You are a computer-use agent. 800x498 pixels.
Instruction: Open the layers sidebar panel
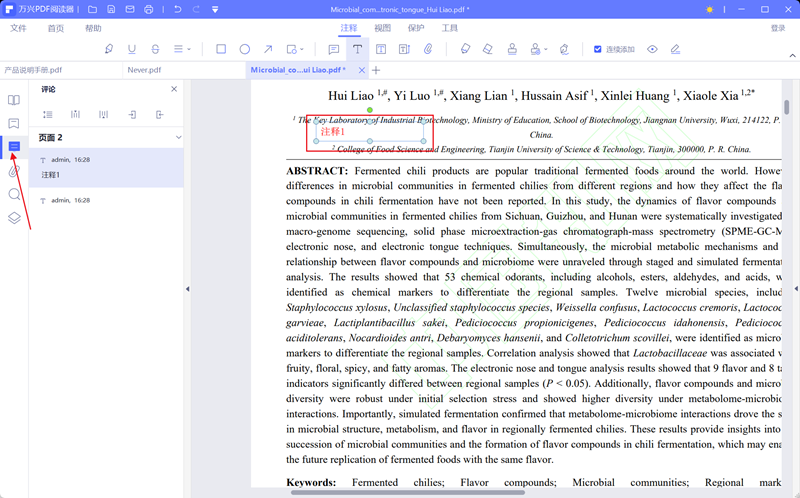pyautogui.click(x=14, y=217)
